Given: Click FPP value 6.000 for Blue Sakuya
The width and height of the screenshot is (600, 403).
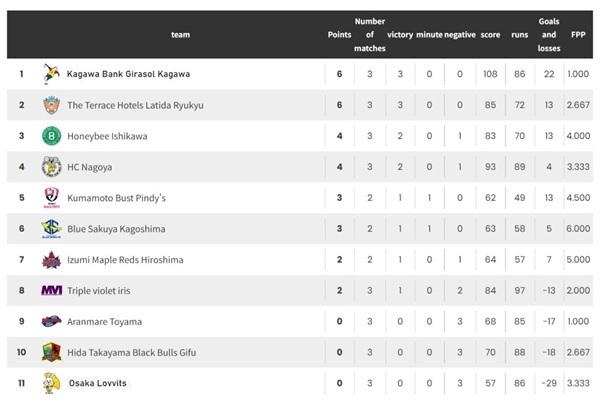Looking at the screenshot, I should point(578,228).
